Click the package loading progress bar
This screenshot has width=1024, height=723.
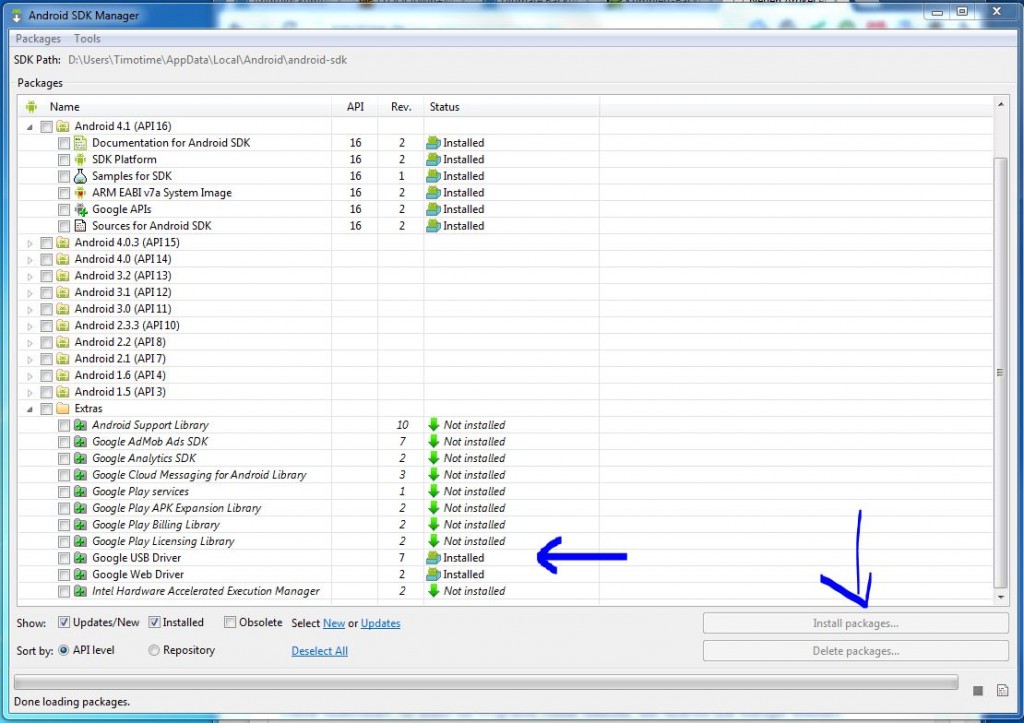pos(486,683)
